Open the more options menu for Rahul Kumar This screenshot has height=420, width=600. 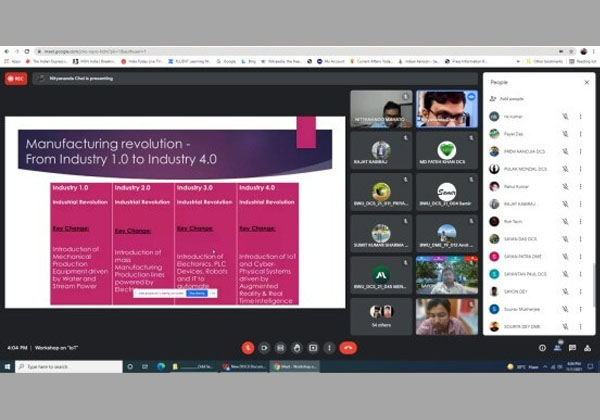pyautogui.click(x=580, y=186)
